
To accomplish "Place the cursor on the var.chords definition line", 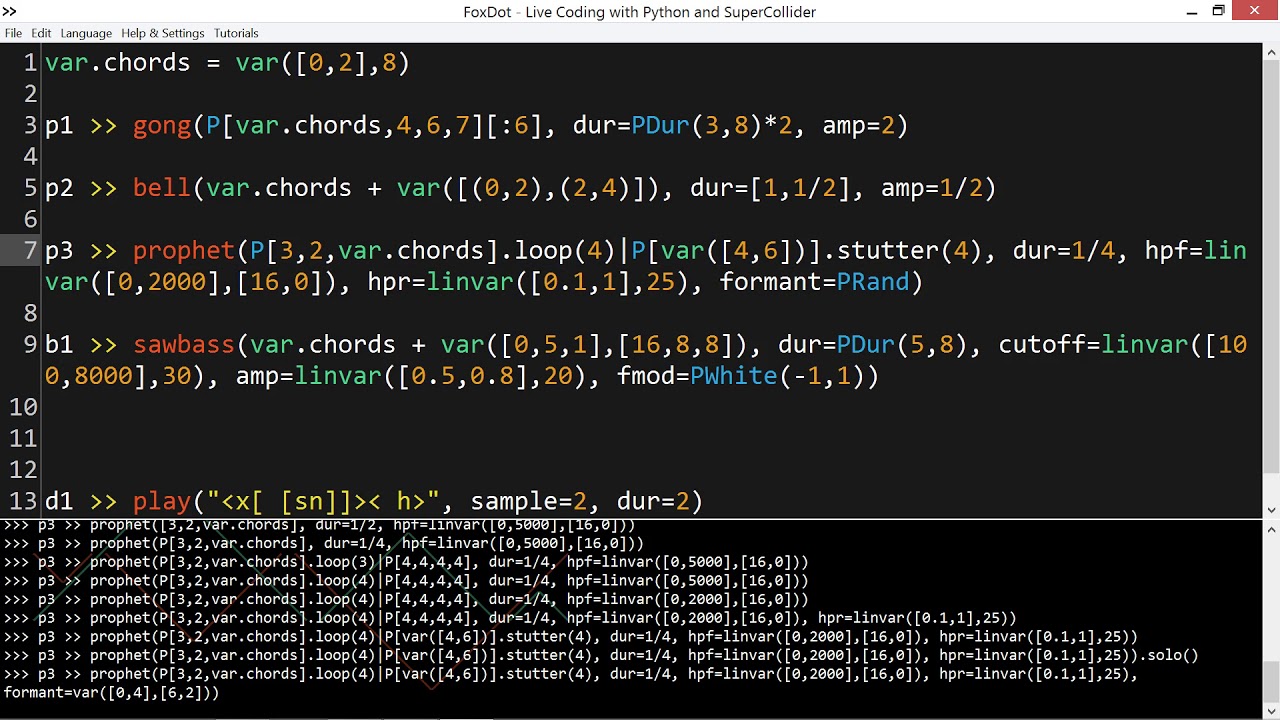I will point(200,62).
